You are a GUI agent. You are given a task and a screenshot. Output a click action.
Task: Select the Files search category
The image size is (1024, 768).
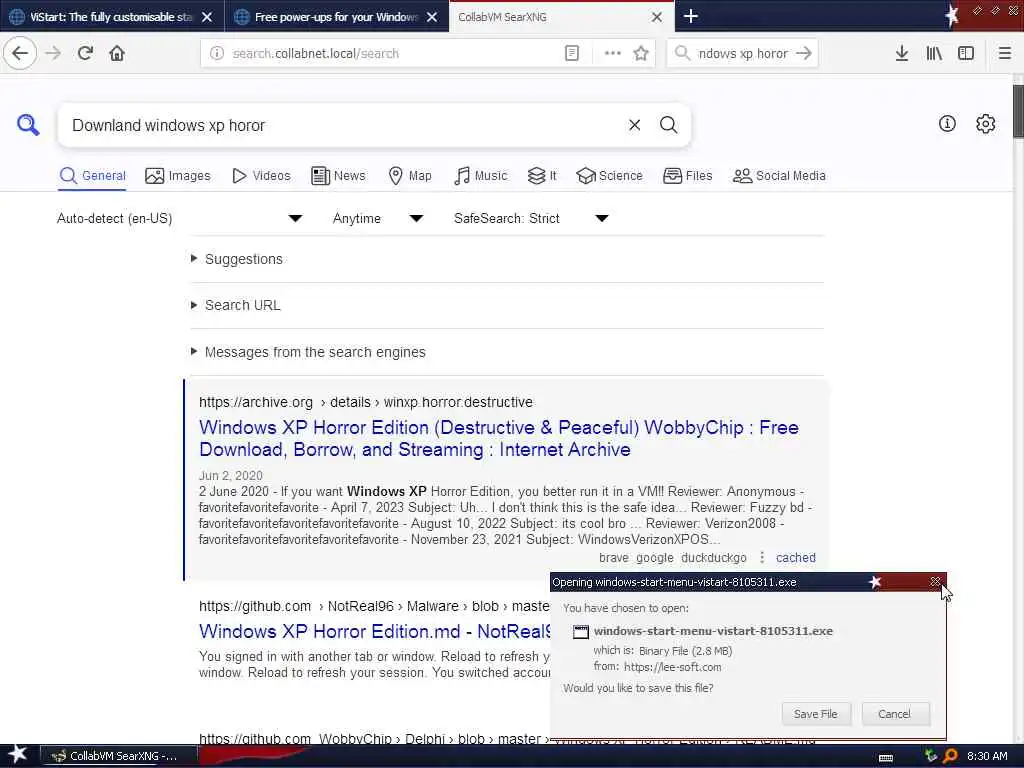pos(687,176)
